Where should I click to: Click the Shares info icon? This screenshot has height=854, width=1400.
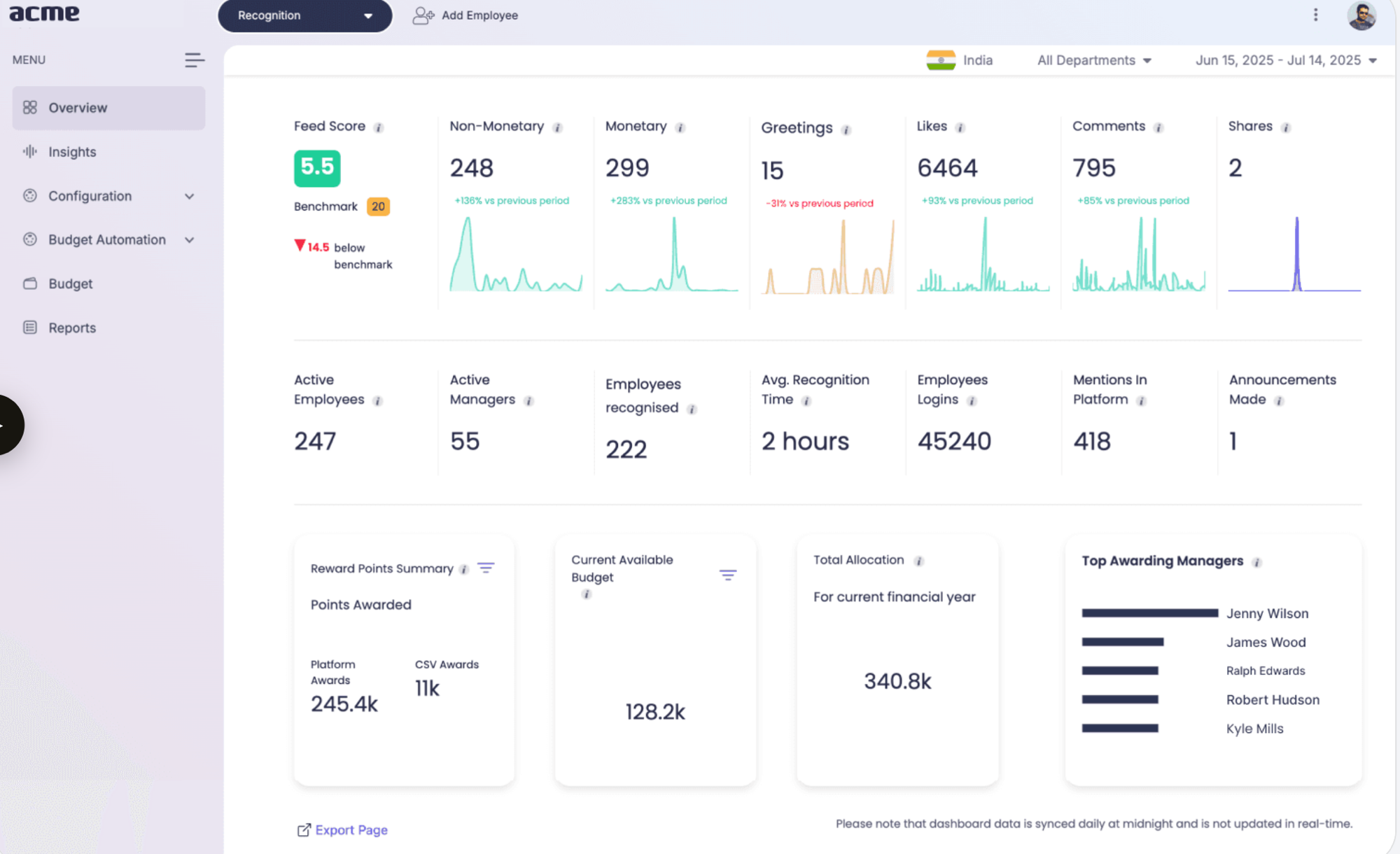click(1286, 127)
